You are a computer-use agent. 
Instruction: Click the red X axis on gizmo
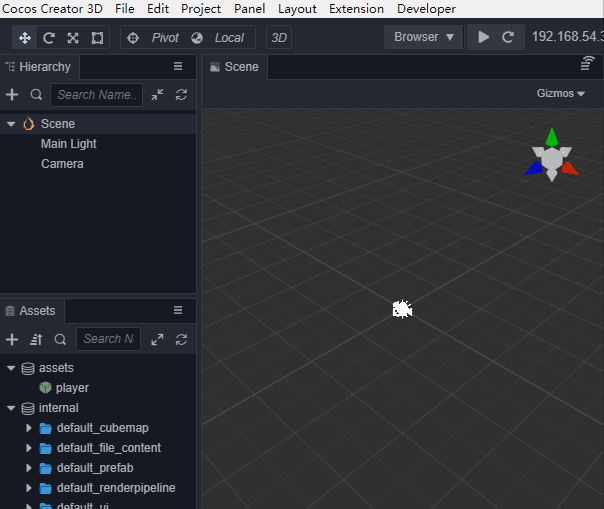pos(570,169)
